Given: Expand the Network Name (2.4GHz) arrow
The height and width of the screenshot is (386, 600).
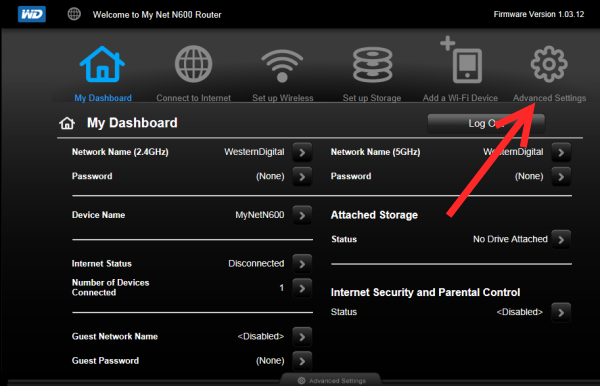Looking at the screenshot, I should tap(302, 152).
